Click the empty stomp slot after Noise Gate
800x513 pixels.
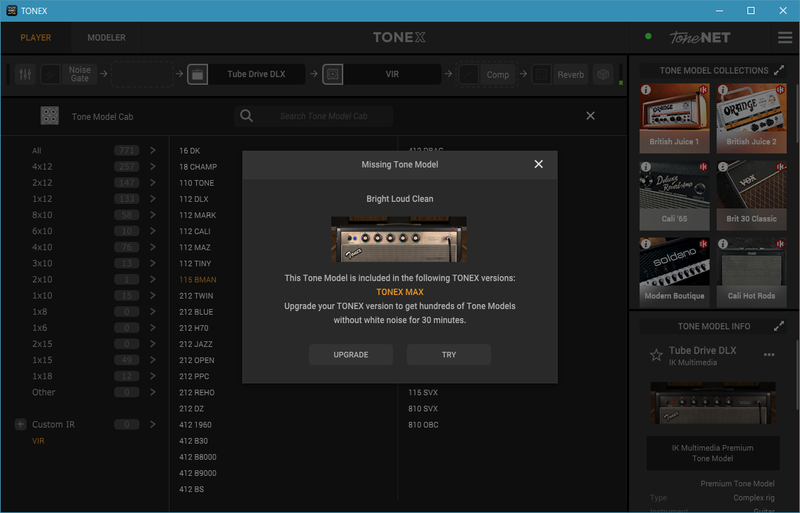(142, 75)
